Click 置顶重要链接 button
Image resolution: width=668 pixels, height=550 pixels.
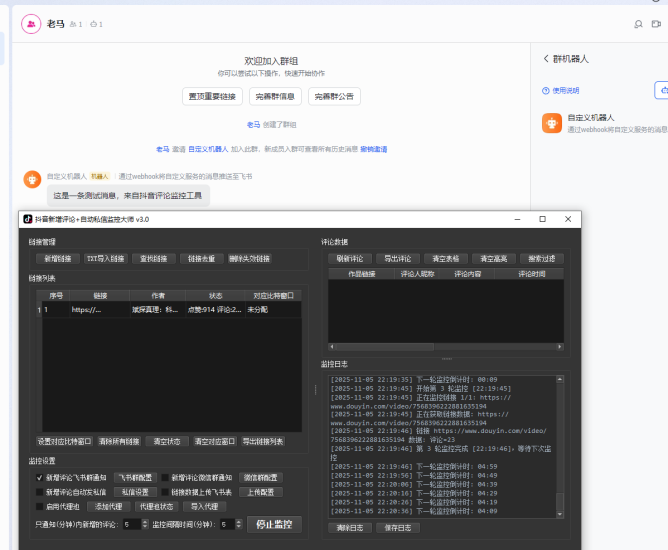point(212,96)
